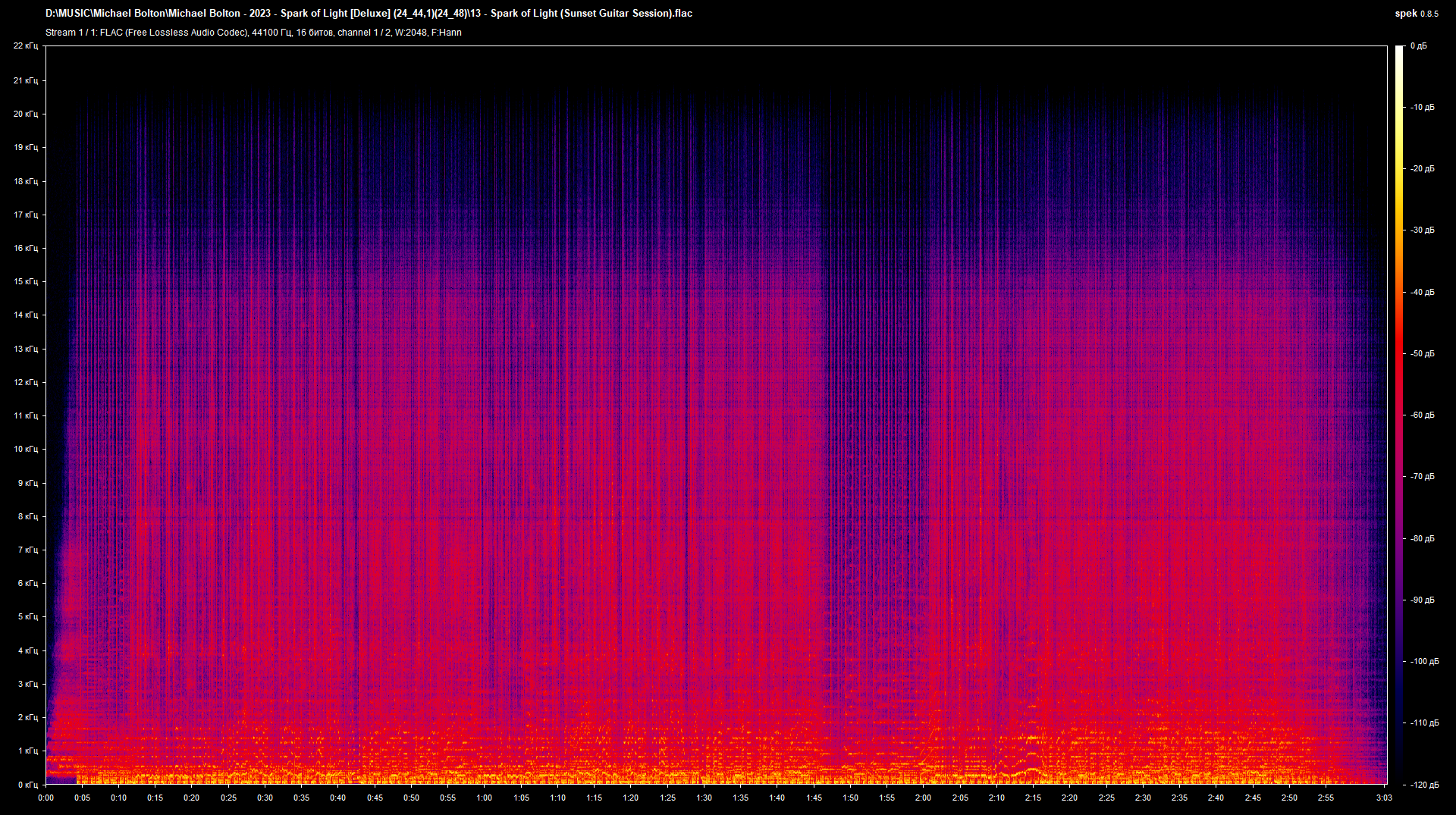Click the 3:03 end time marker
1456x815 pixels.
pyautogui.click(x=1384, y=798)
